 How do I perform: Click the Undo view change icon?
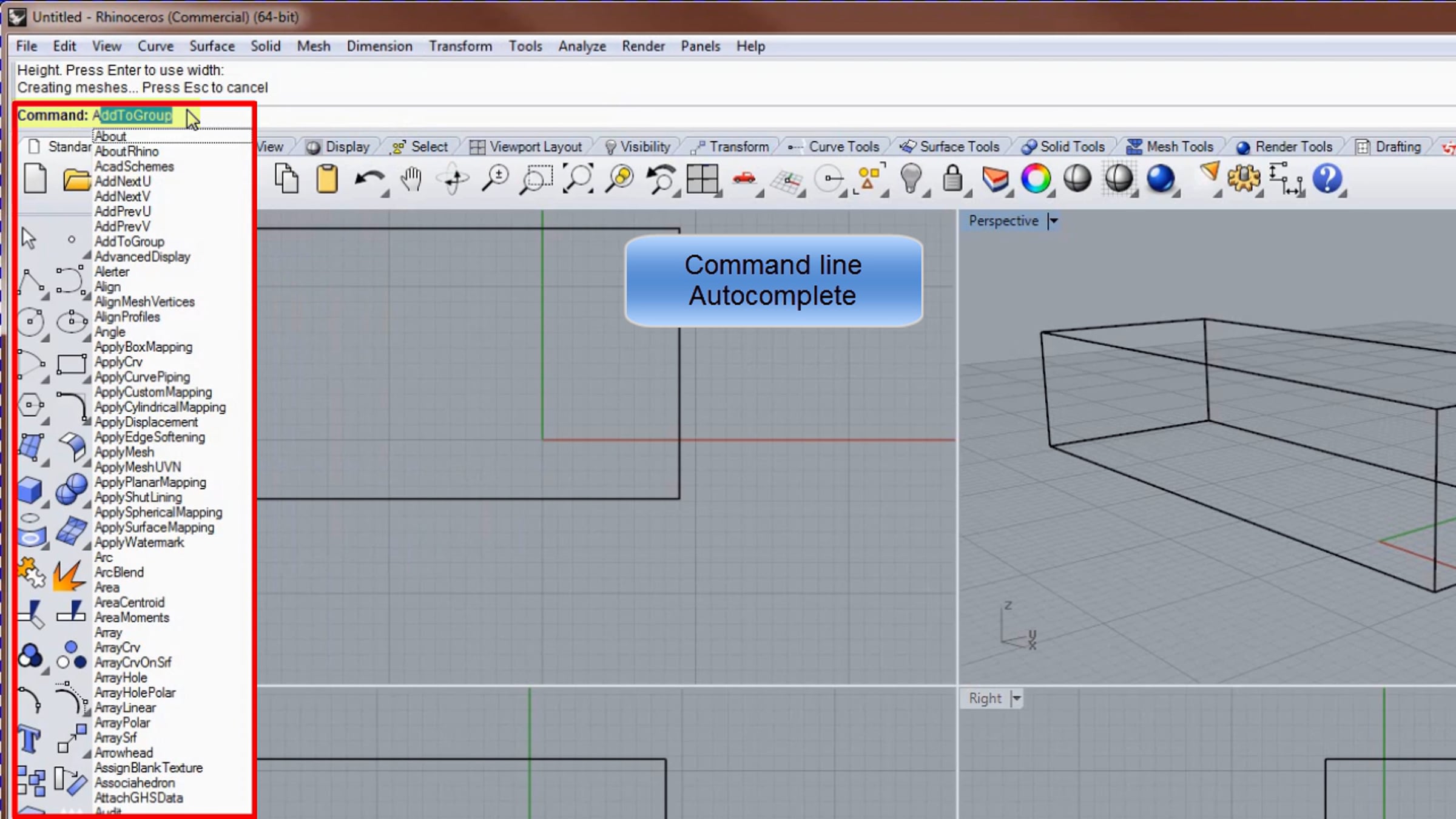(661, 180)
